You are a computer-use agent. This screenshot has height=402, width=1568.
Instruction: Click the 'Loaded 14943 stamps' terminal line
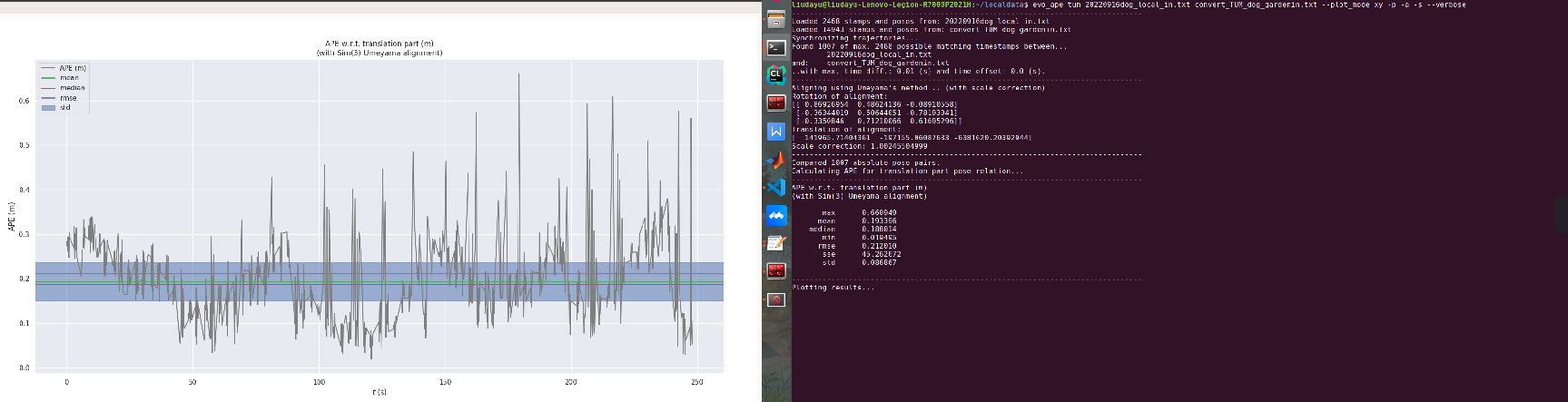point(932,29)
